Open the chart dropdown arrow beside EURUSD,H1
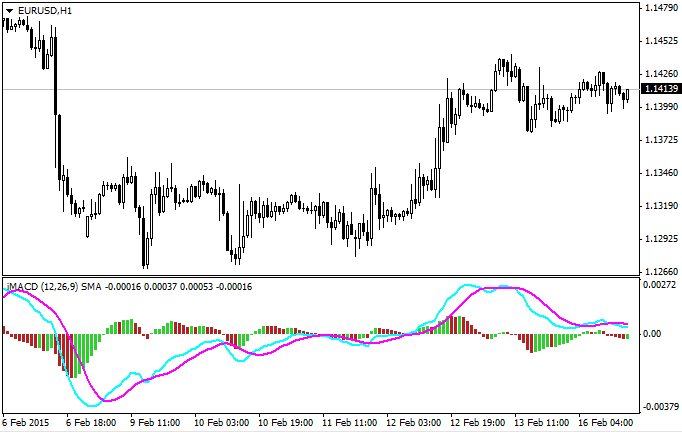 click(9, 9)
